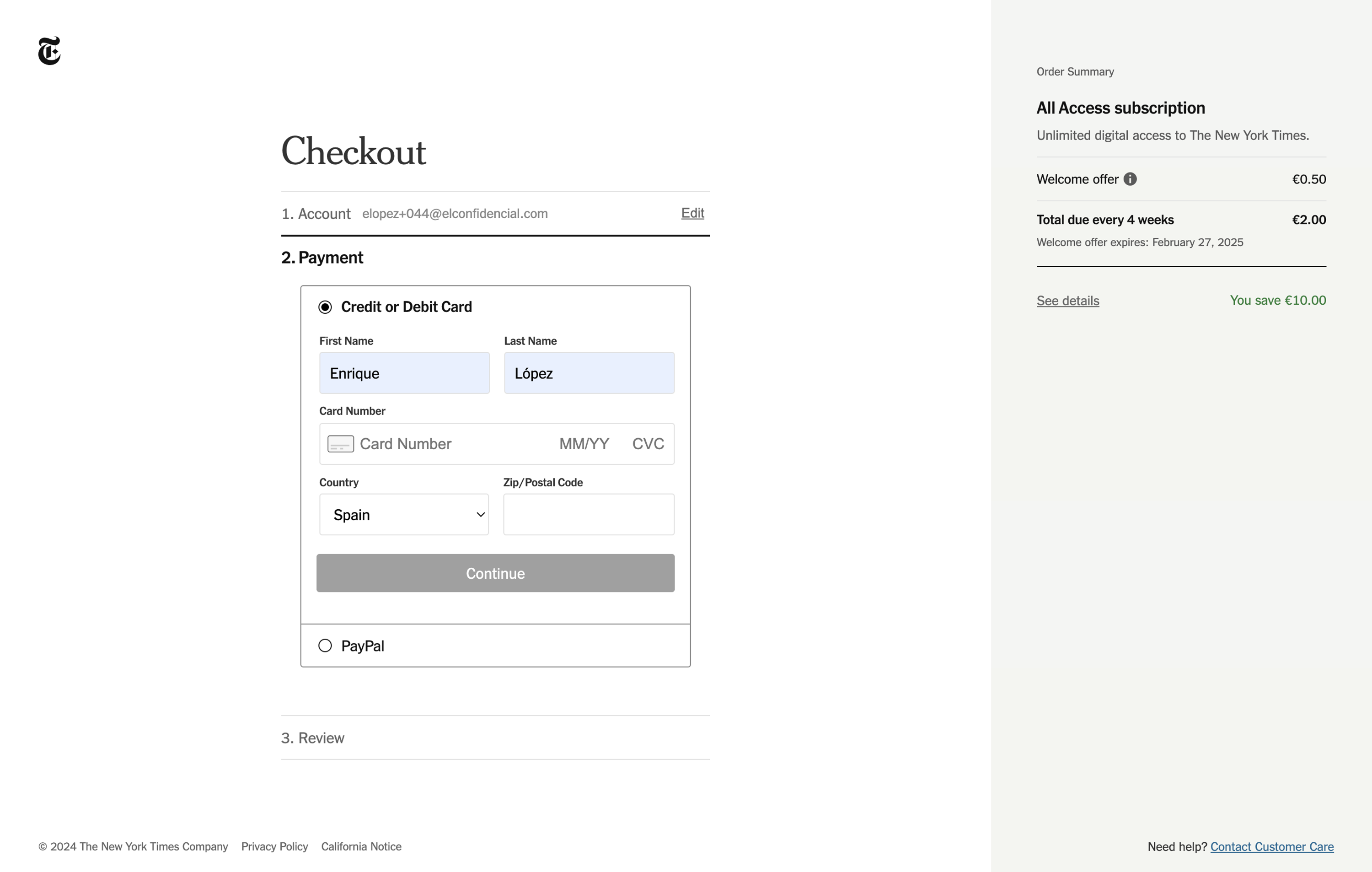Viewport: 1372px width, 872px height.
Task: Focus the Last Name field with López
Action: [589, 373]
